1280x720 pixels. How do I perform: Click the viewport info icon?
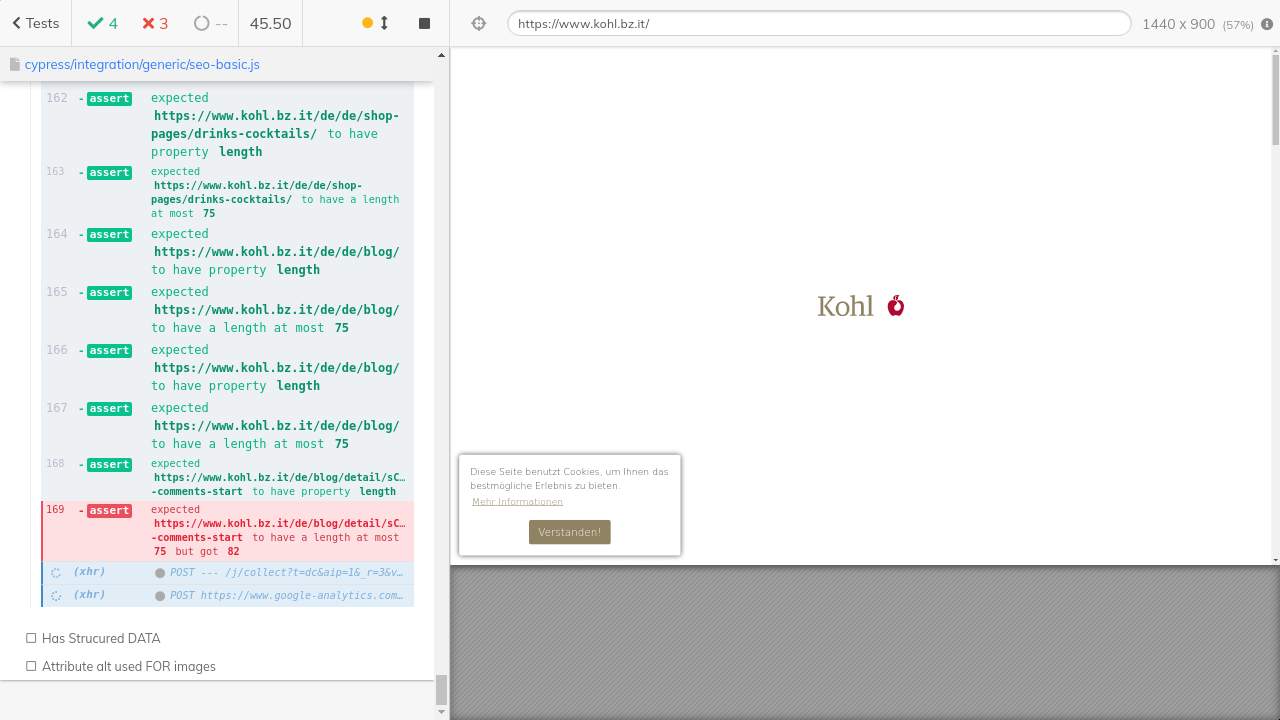pyautogui.click(x=1267, y=24)
